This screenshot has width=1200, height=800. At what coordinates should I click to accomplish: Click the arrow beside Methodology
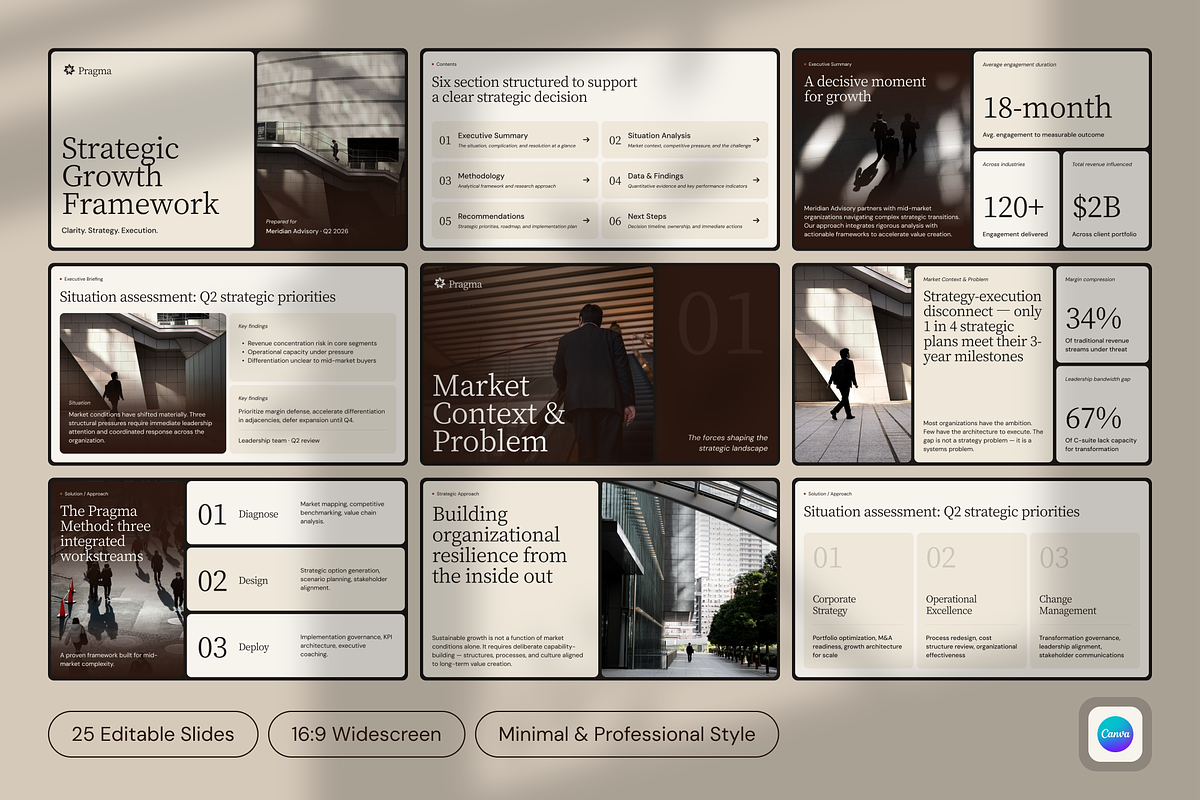coord(586,180)
